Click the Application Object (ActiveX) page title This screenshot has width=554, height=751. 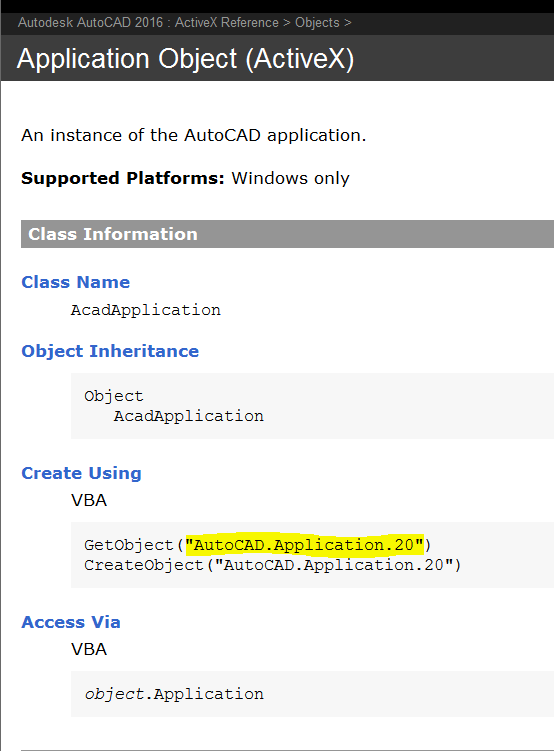click(x=185, y=59)
